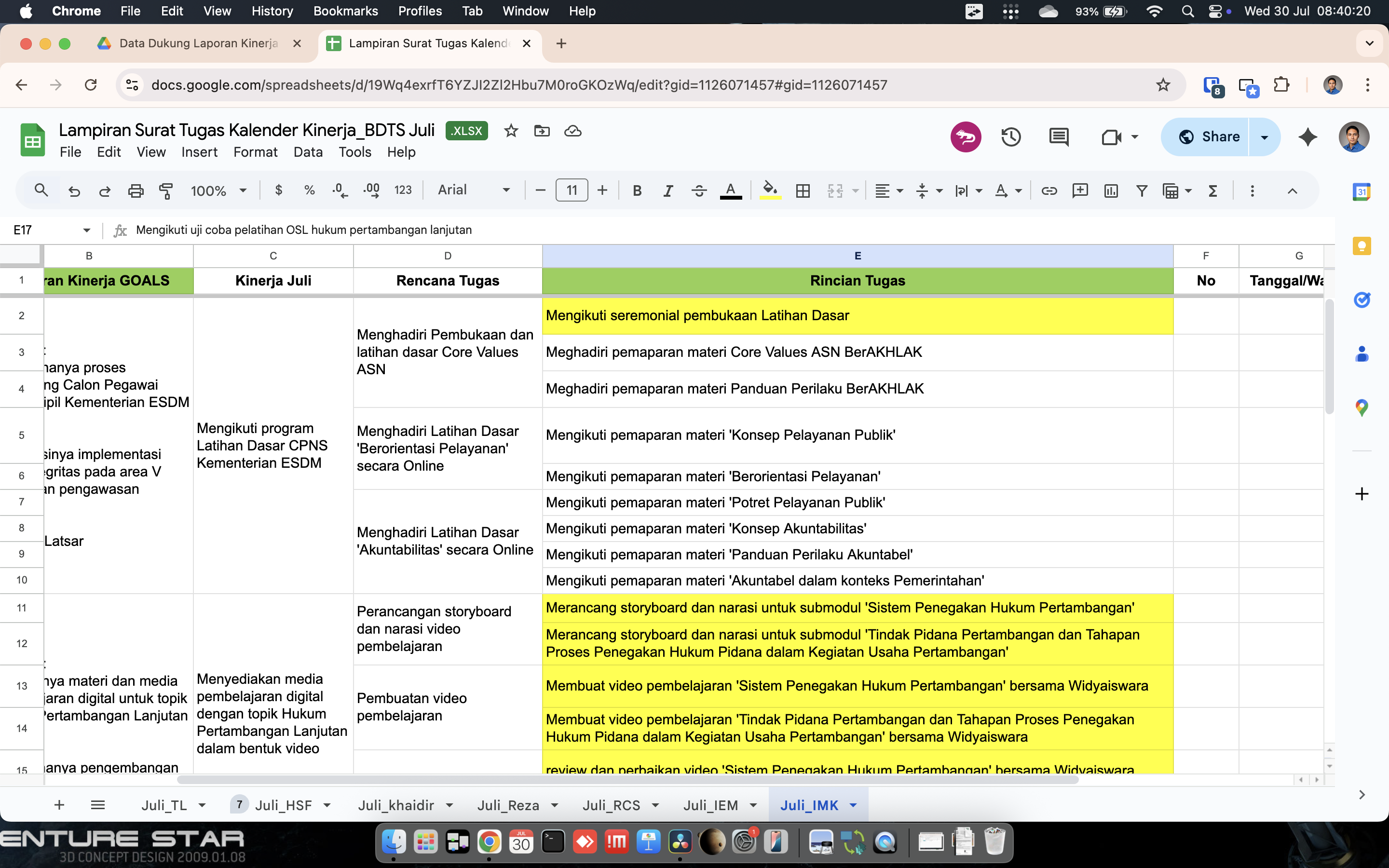The height and width of the screenshot is (868, 1389).
Task: Toggle strikethrough formatting
Action: point(698,190)
